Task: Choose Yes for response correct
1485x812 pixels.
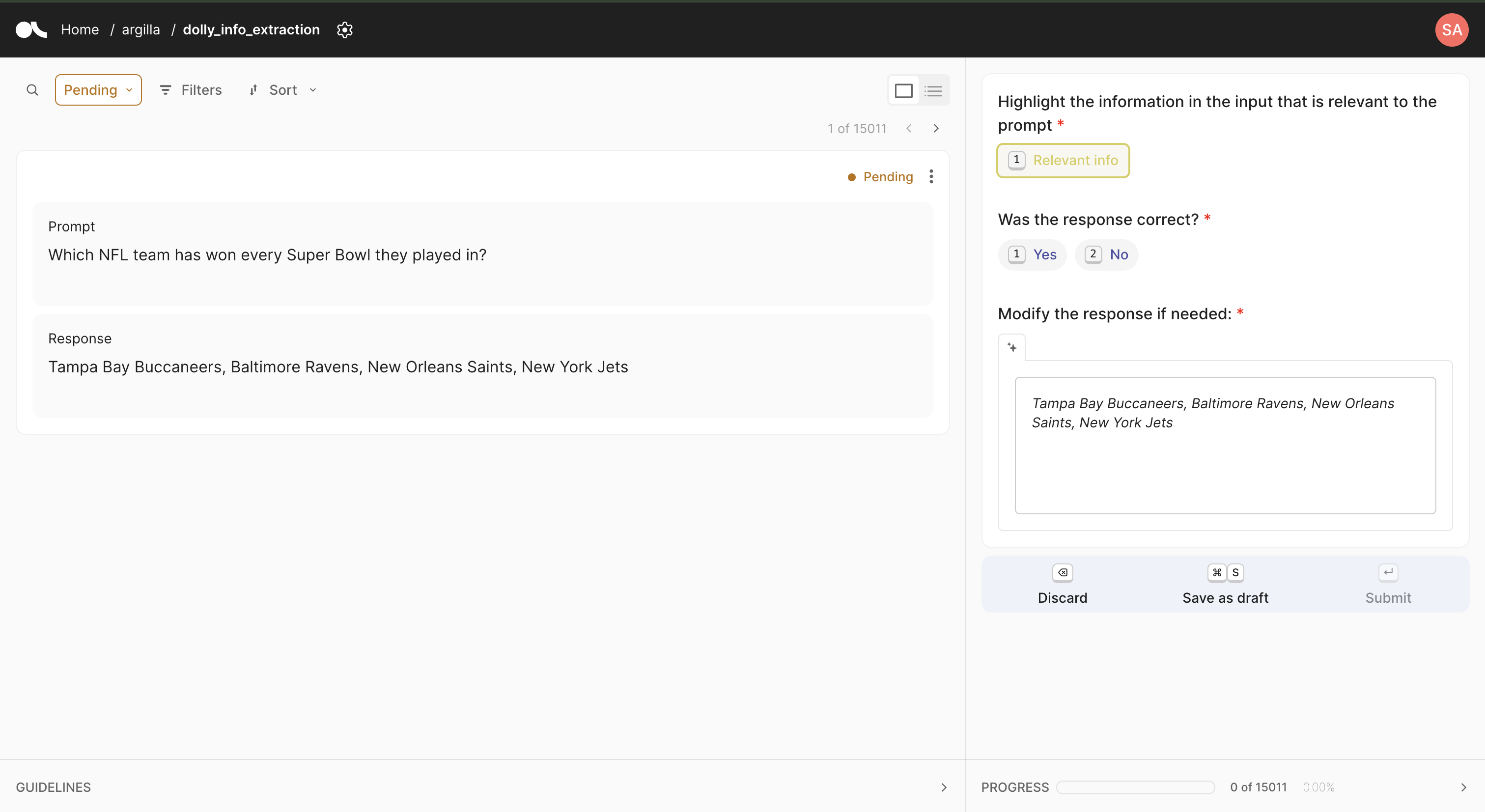Action: (x=1032, y=255)
